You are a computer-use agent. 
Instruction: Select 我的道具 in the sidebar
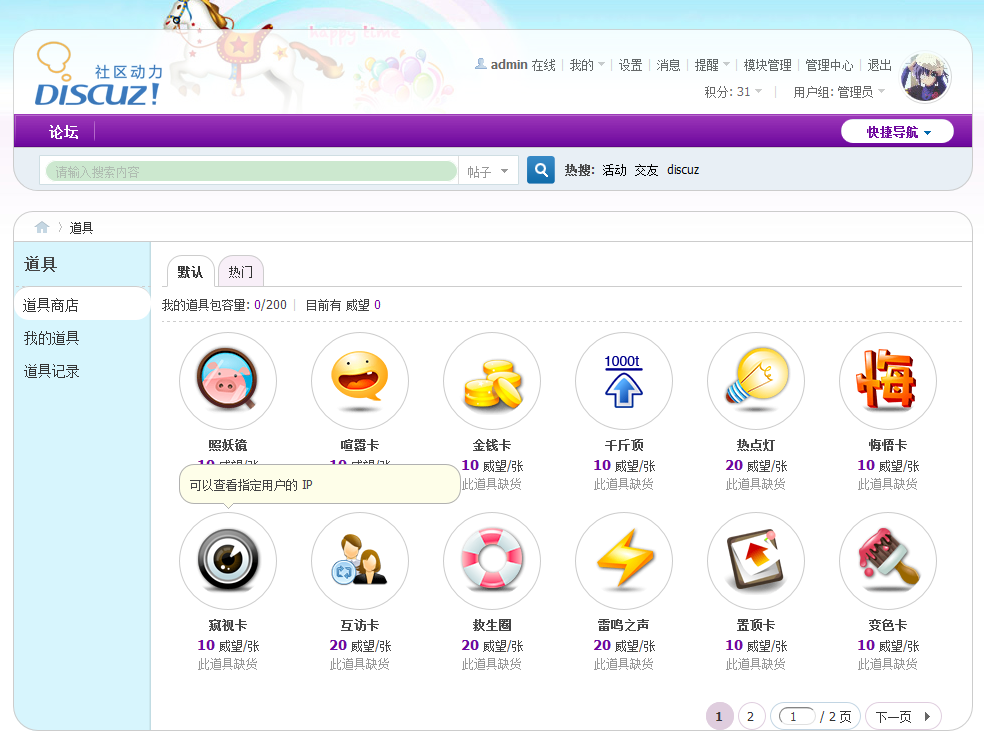click(52, 338)
